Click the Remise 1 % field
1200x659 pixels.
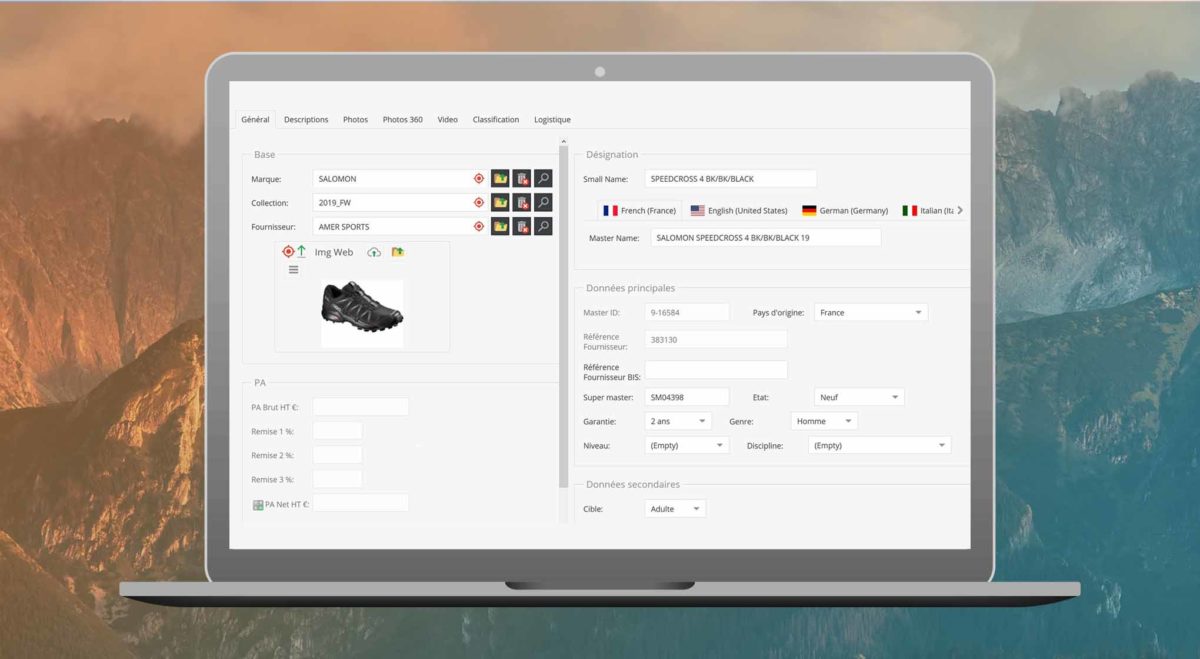click(x=337, y=430)
